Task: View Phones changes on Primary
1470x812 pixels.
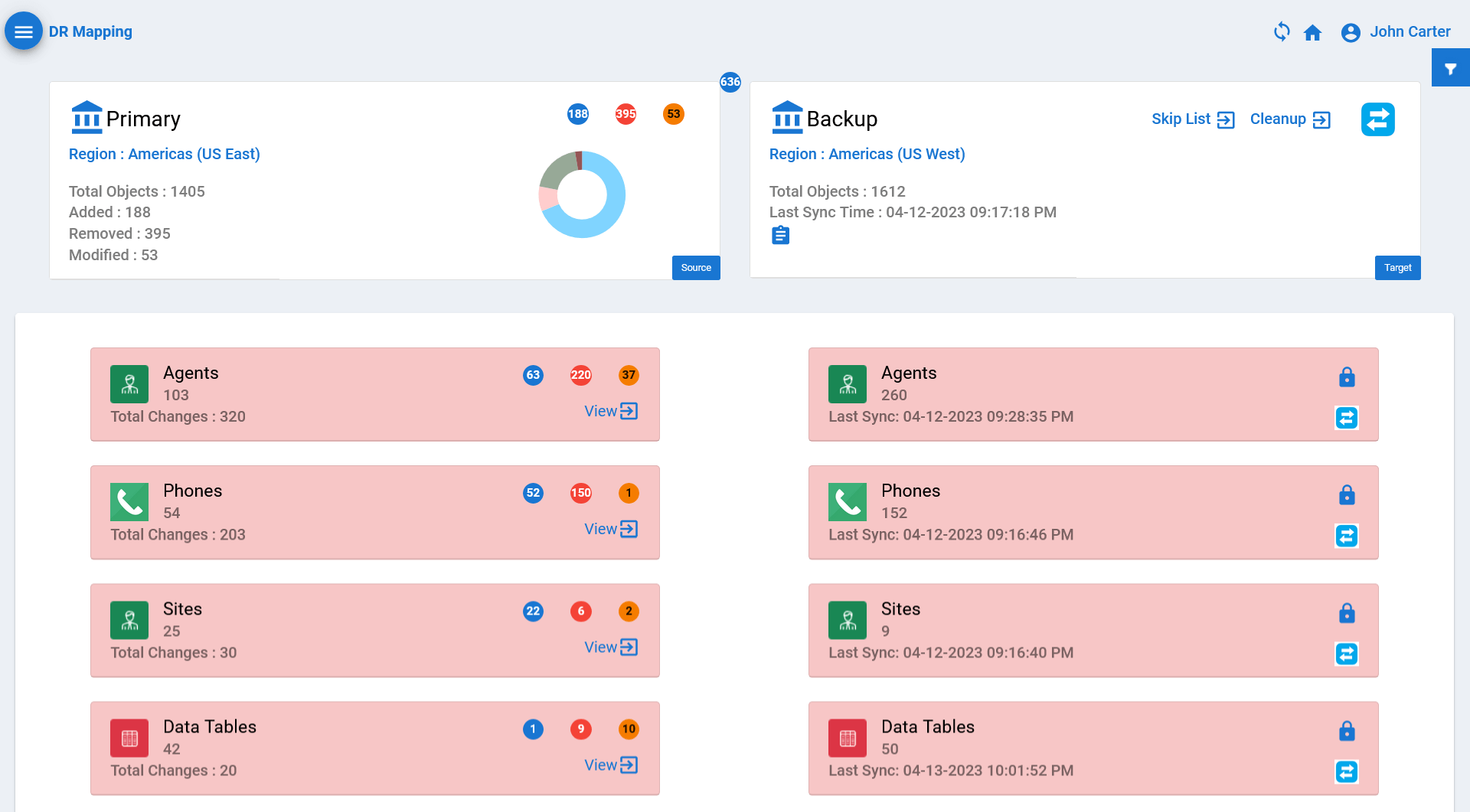Action: 611,529
